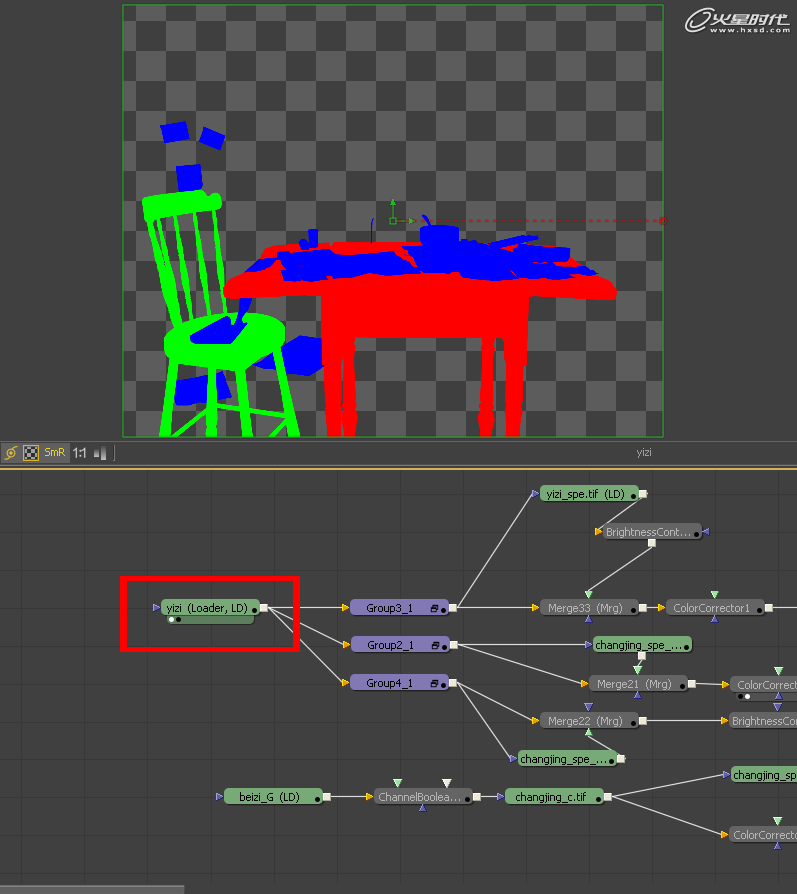Toggle the white view dot under yizi Loader

pyautogui.click(x=171, y=620)
